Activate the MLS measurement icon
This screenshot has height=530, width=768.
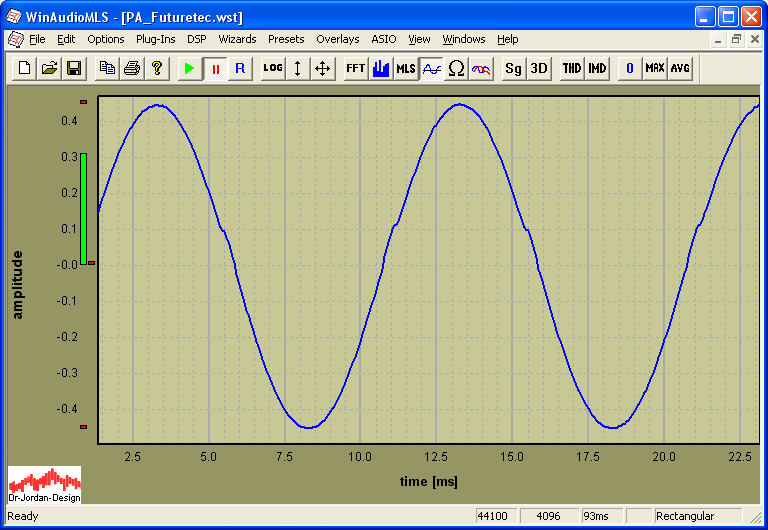pyautogui.click(x=406, y=68)
